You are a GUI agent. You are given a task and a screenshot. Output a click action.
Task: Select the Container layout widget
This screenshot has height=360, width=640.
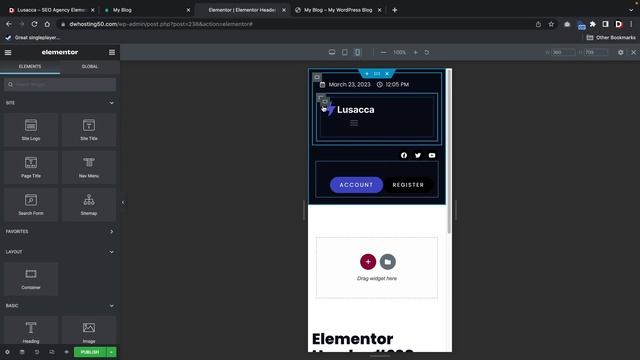(31, 279)
